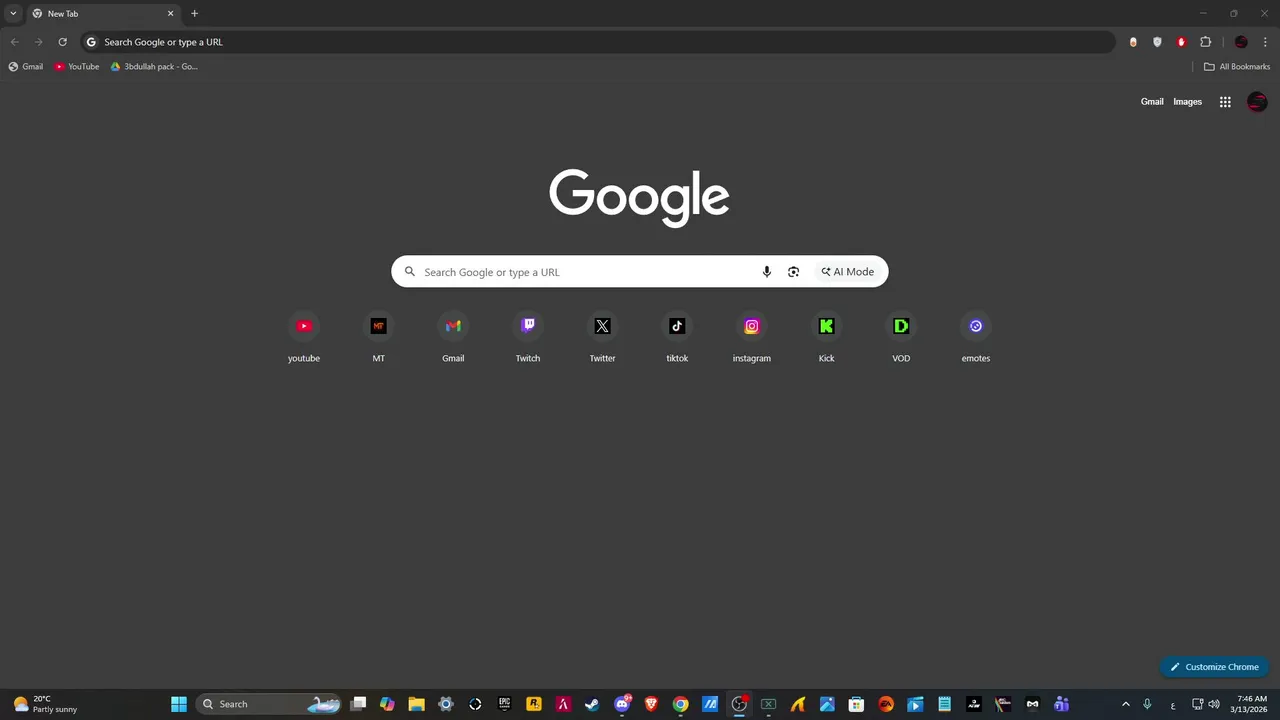Open File Explorer from the taskbar
1280x720 pixels.
(417, 704)
